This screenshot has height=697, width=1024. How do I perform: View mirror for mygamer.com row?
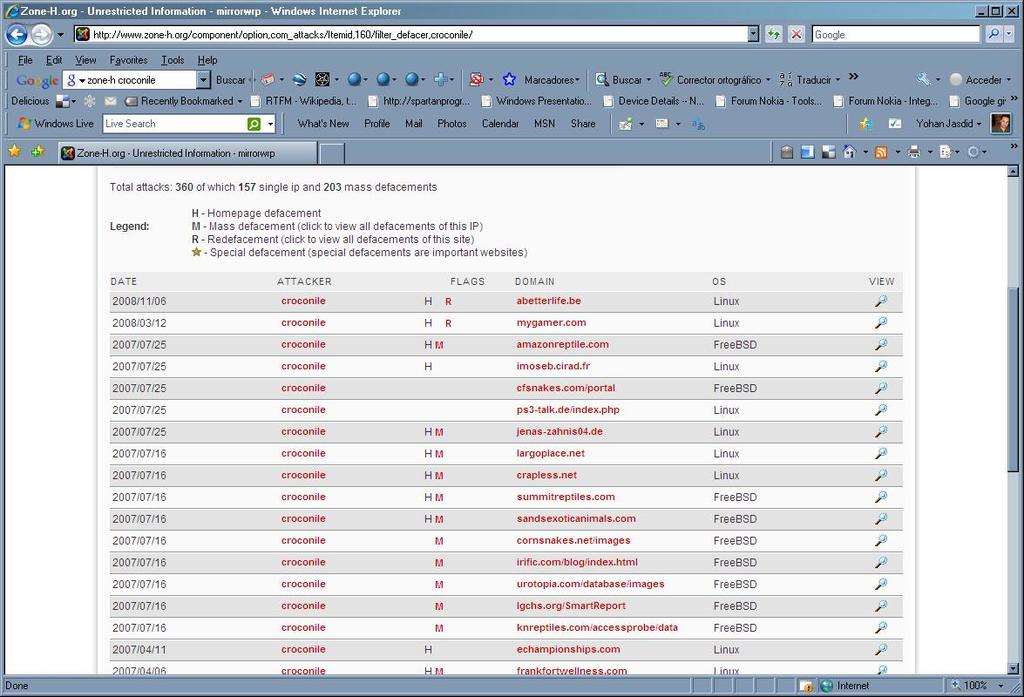881,323
